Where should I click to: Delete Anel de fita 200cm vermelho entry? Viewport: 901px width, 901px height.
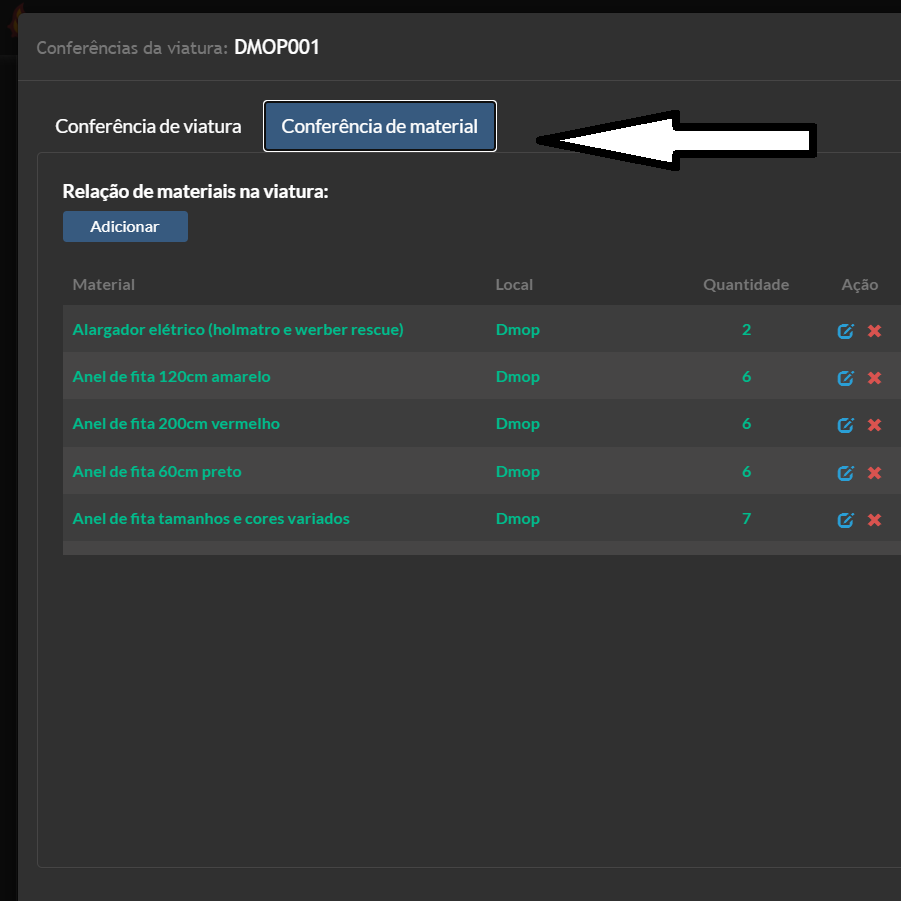pyautogui.click(x=875, y=425)
